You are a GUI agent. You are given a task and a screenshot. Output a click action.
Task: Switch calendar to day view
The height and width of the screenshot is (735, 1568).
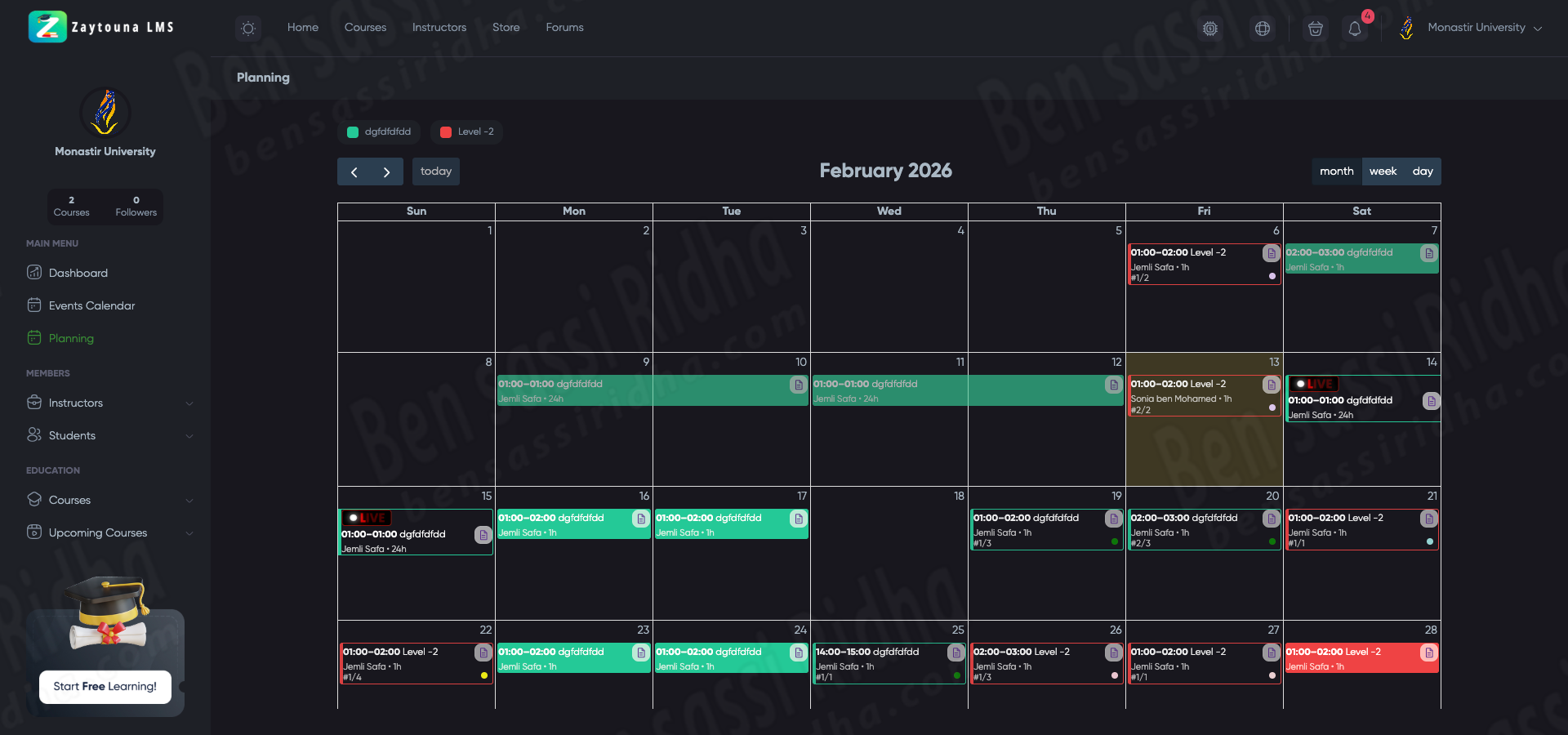[x=1423, y=171]
